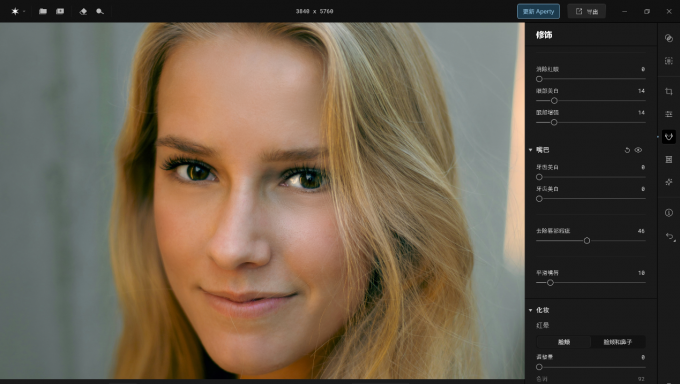The image size is (680, 384).
Task: Collapse the 嘴巴 section triangle
Action: [530, 150]
